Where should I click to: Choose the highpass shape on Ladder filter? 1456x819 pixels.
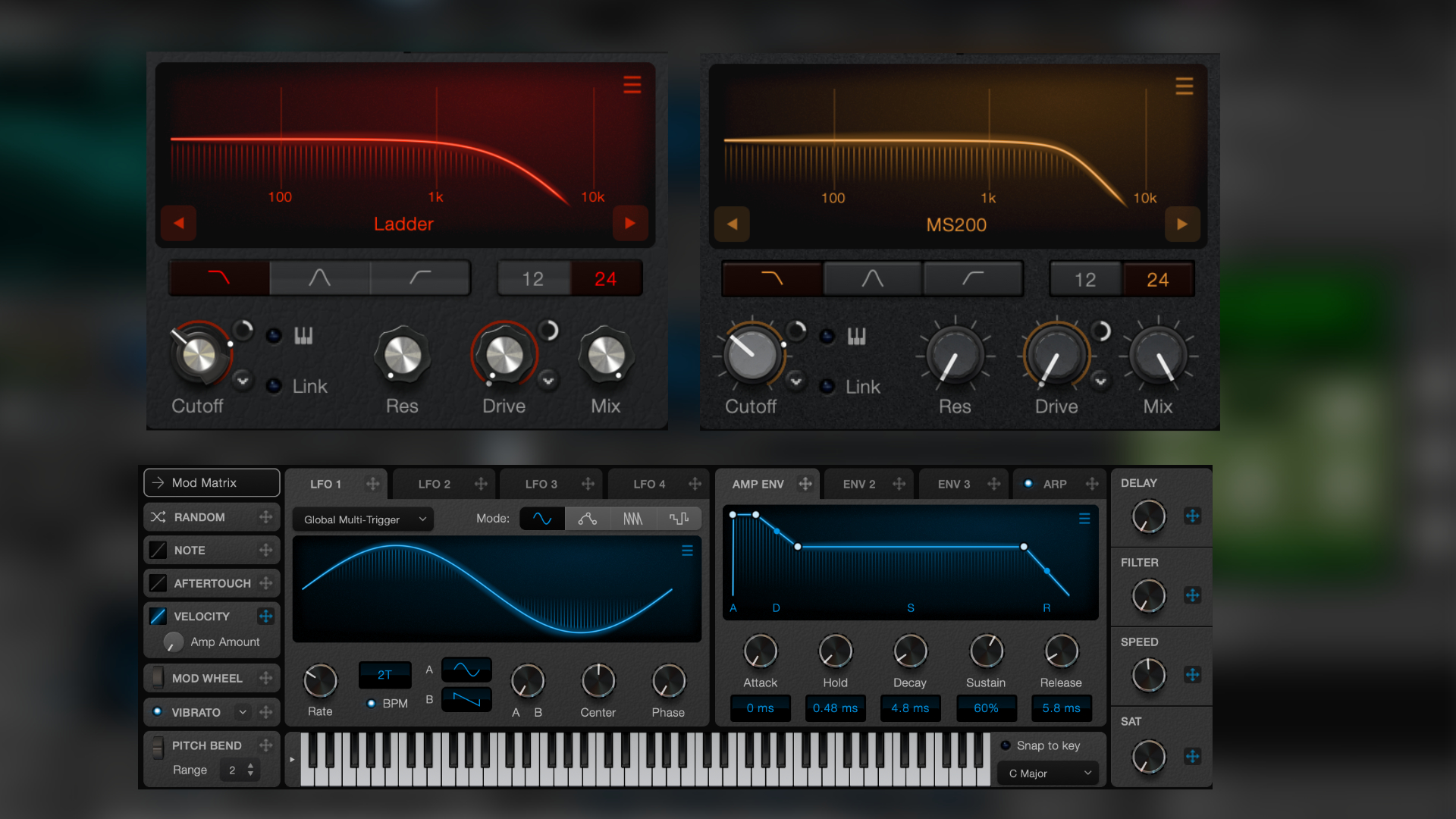pos(420,278)
